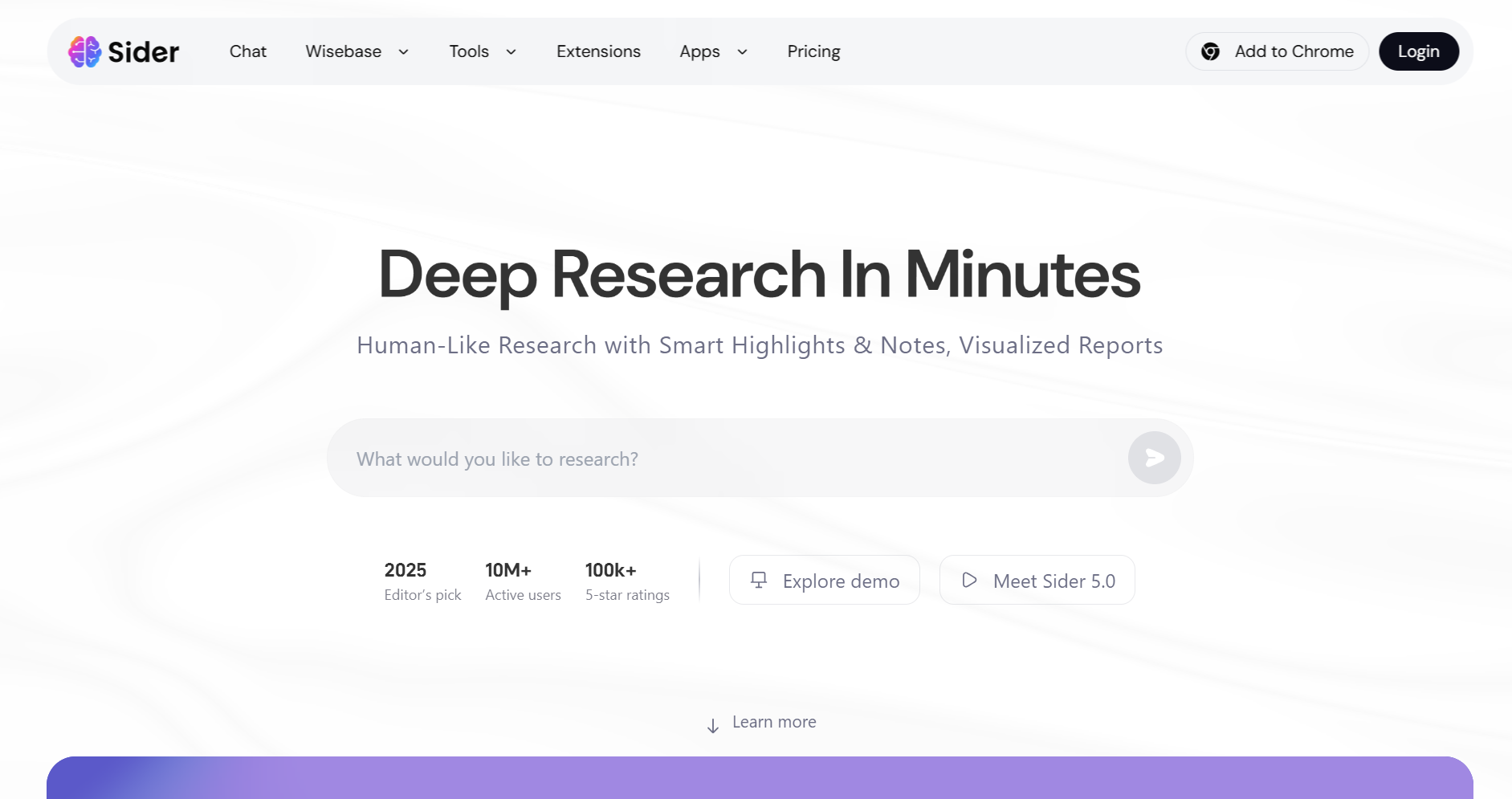Click the '2025' Editor's pick stat
The image size is (1512, 799).
(x=406, y=570)
